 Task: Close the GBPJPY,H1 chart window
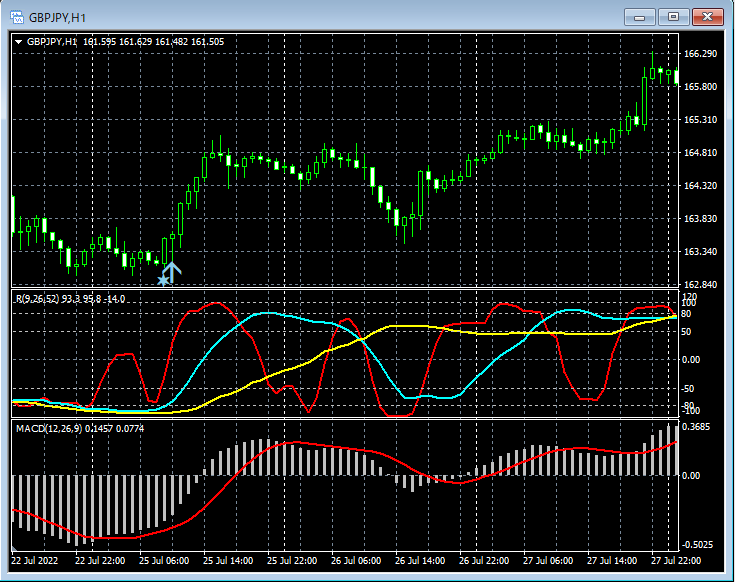707,16
